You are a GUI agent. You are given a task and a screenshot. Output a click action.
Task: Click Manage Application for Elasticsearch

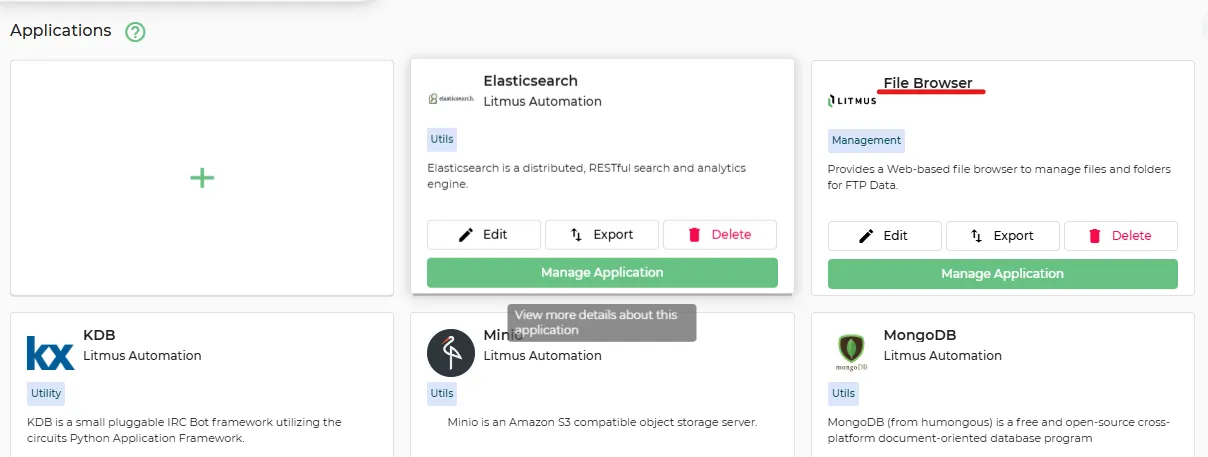602,272
